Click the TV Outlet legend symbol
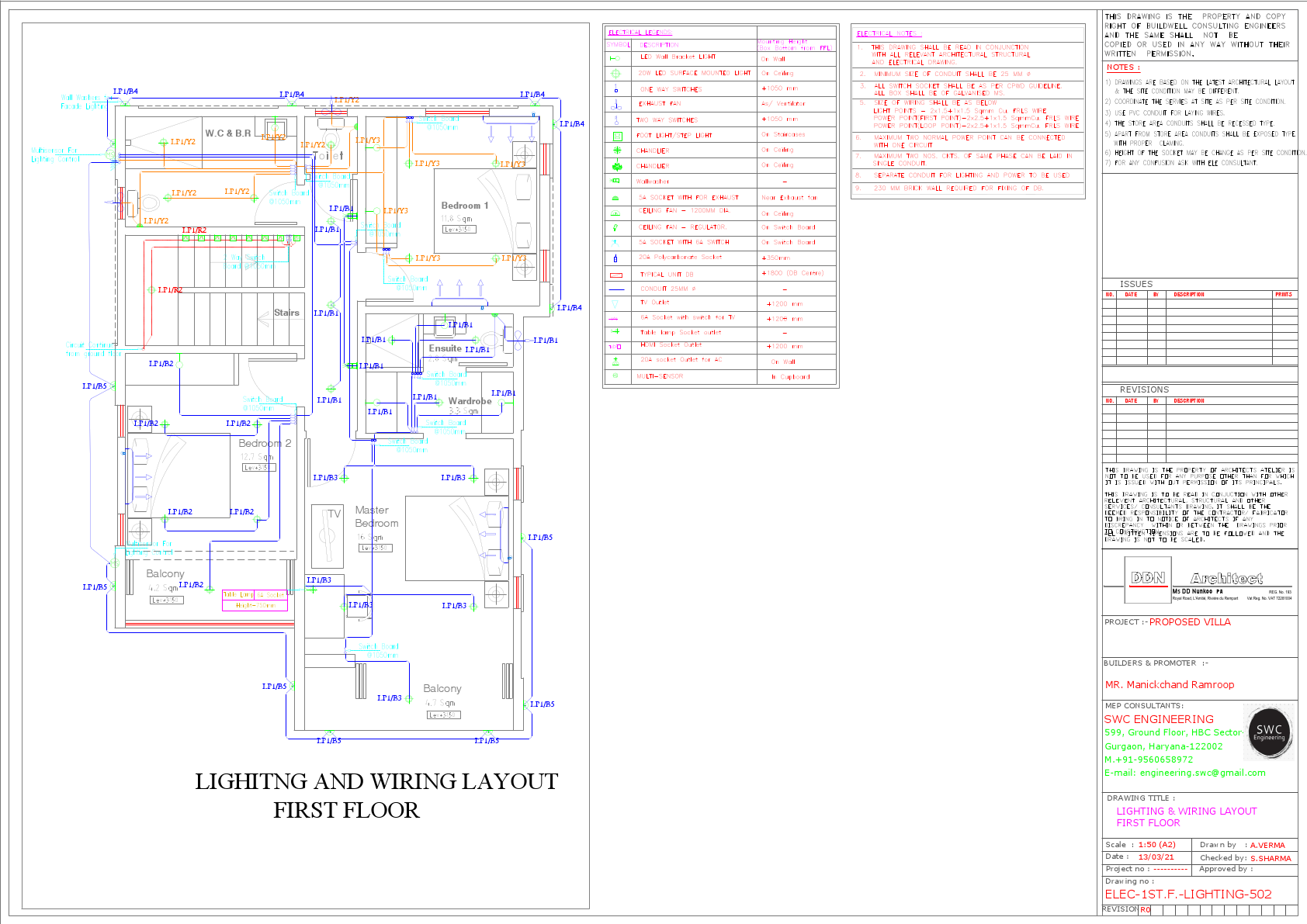Image resolution: width=1307 pixels, height=924 pixels. click(x=615, y=303)
